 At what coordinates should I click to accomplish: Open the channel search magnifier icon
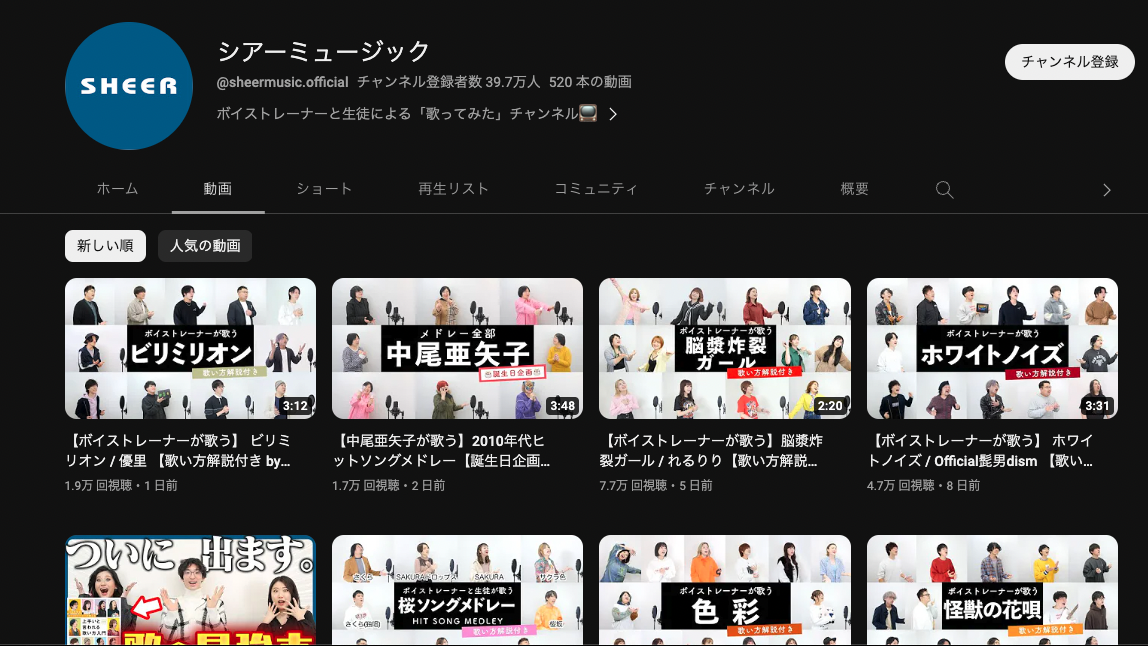[944, 190]
